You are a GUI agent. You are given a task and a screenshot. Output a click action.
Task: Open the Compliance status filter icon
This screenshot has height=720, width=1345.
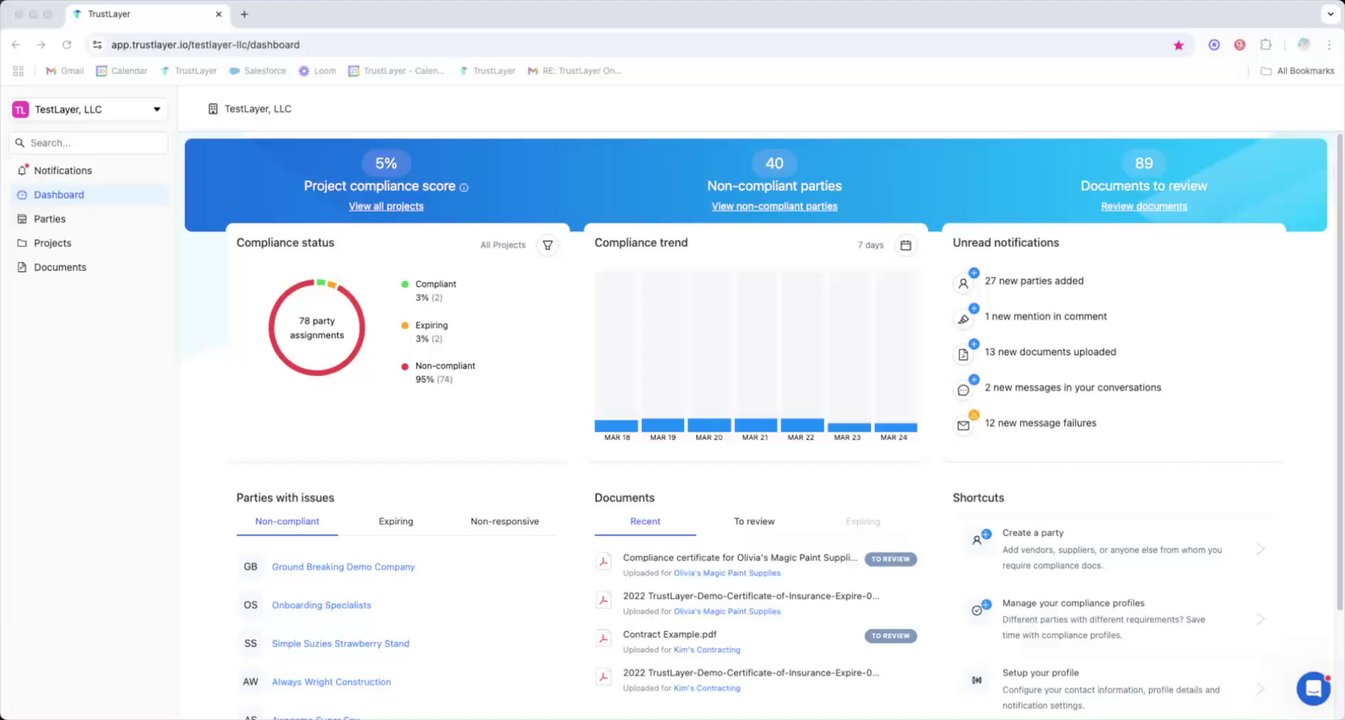547,245
